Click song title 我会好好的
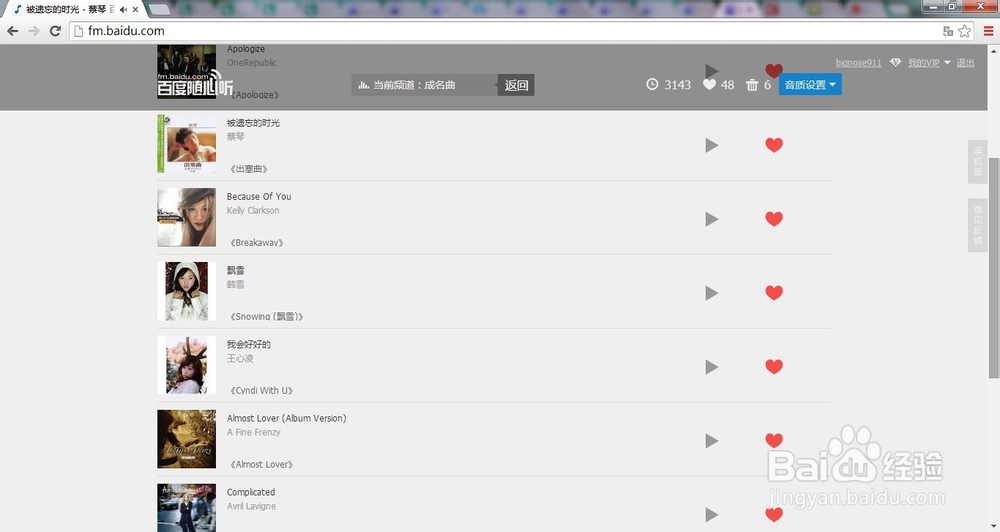The image size is (1000, 532). (249, 344)
